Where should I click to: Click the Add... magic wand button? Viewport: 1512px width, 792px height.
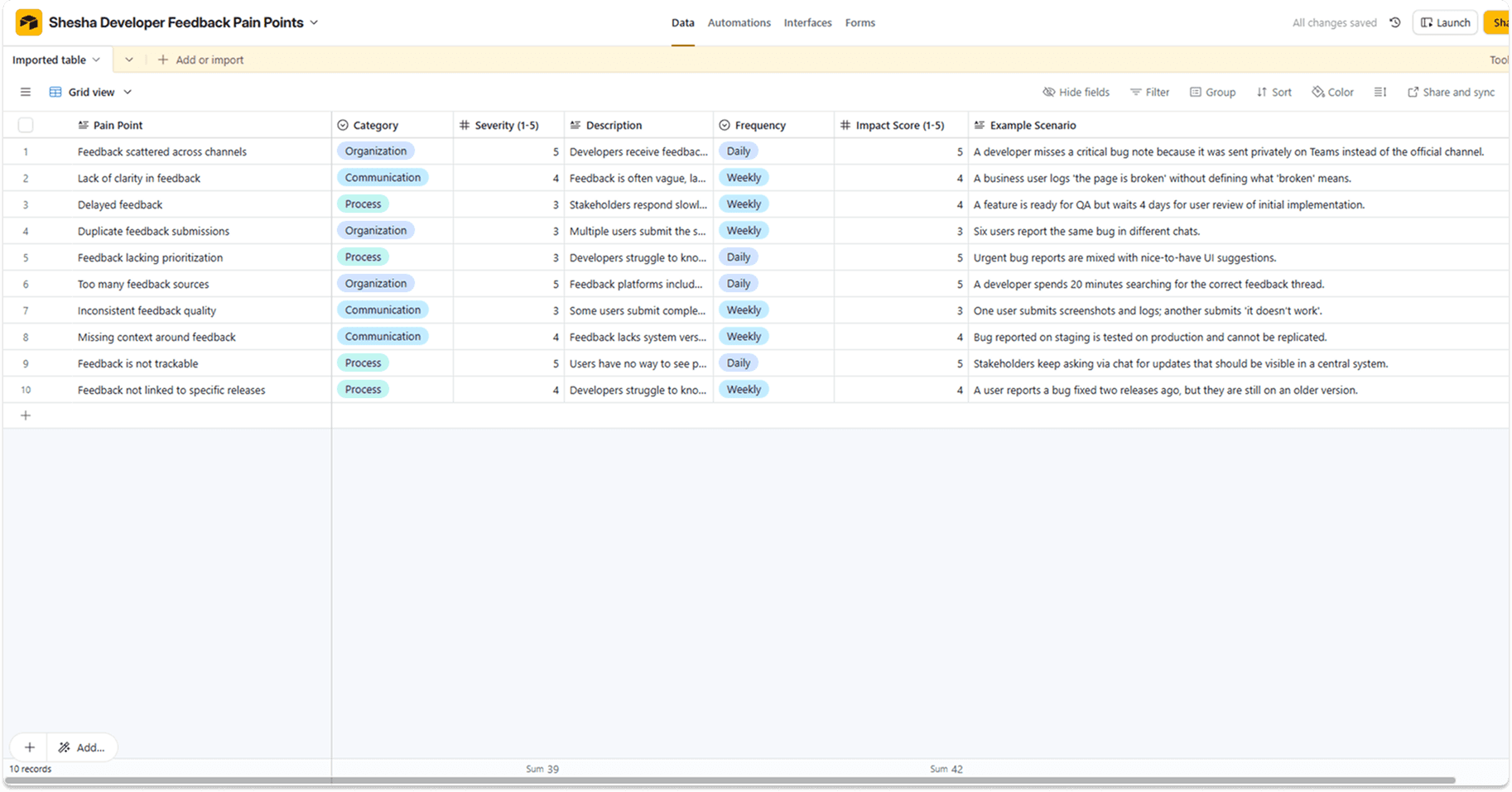point(81,747)
